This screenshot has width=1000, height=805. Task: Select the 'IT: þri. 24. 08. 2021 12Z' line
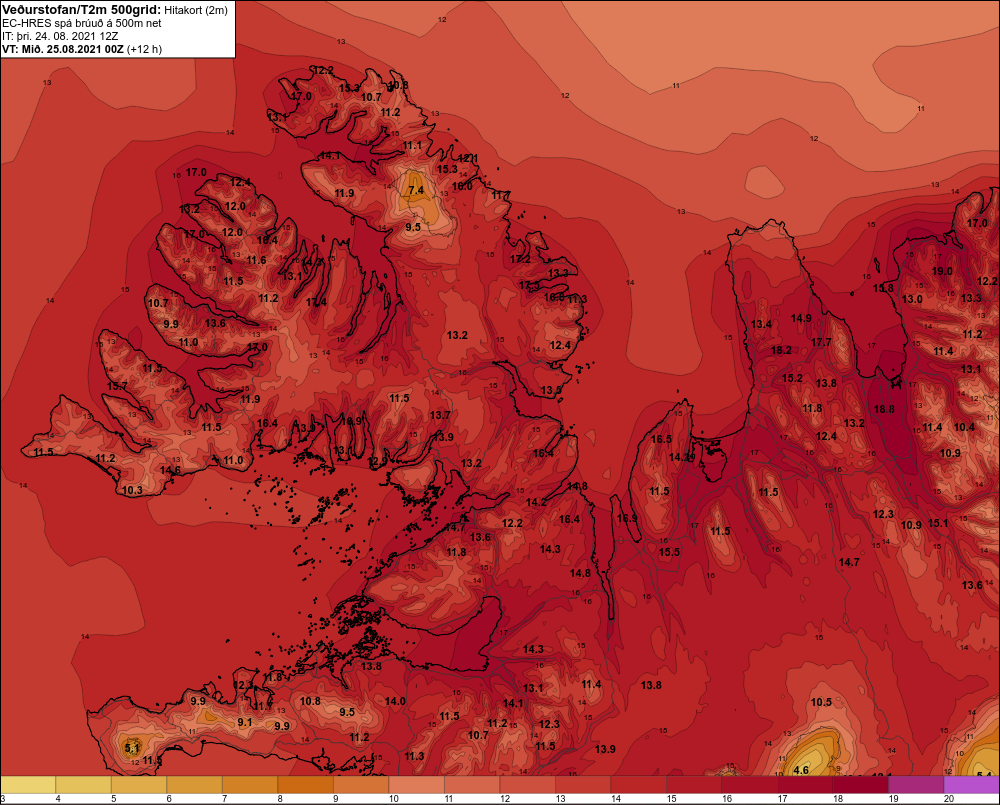tap(60, 36)
